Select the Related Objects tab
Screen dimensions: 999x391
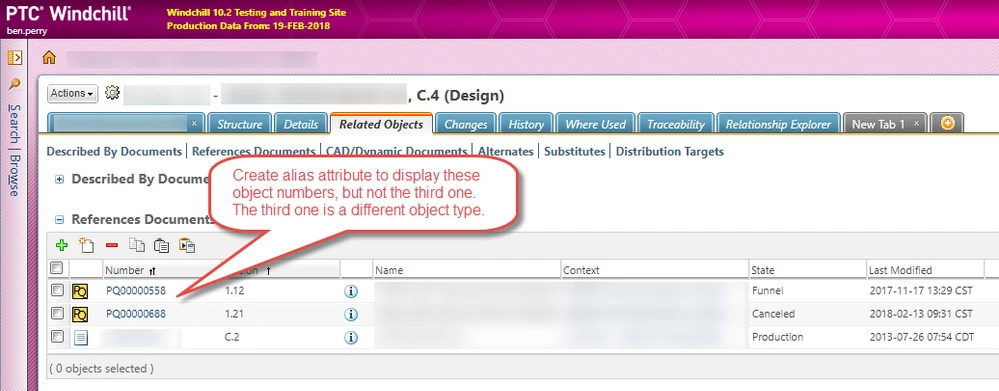(x=381, y=124)
